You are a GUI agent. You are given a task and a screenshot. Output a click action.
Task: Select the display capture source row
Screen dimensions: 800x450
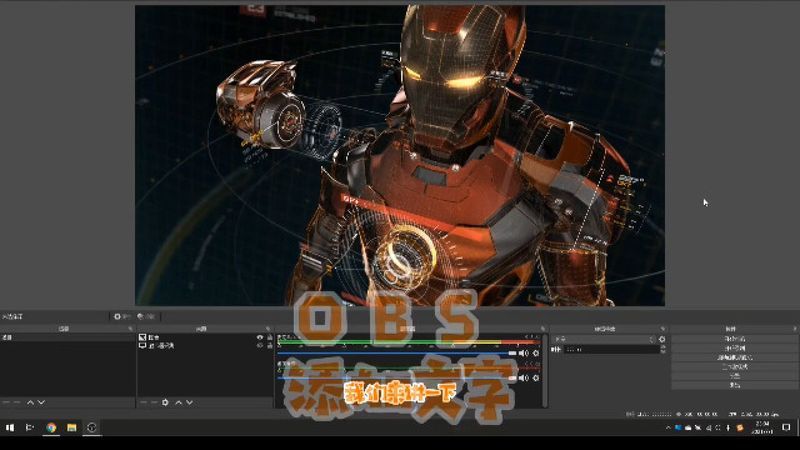point(205,345)
